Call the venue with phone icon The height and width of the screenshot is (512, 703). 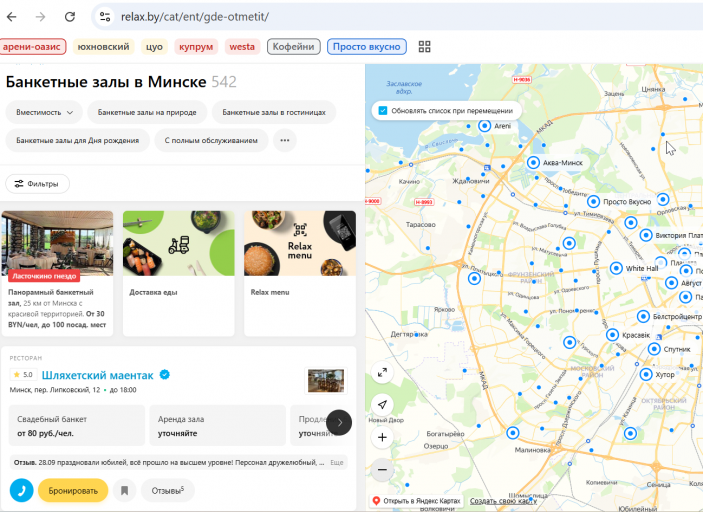click(22, 490)
